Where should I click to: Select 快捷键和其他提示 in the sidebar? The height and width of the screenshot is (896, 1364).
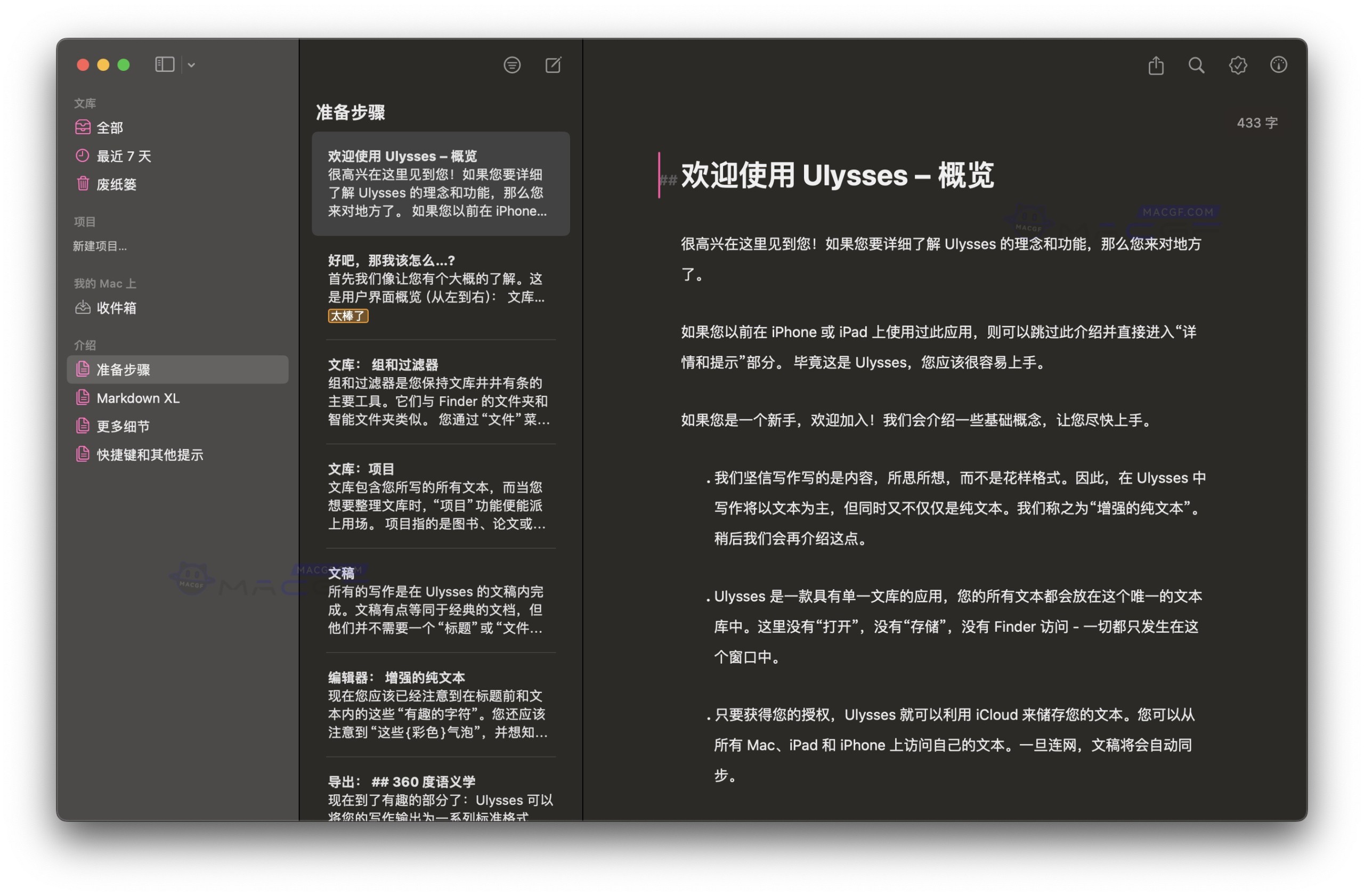(150, 454)
